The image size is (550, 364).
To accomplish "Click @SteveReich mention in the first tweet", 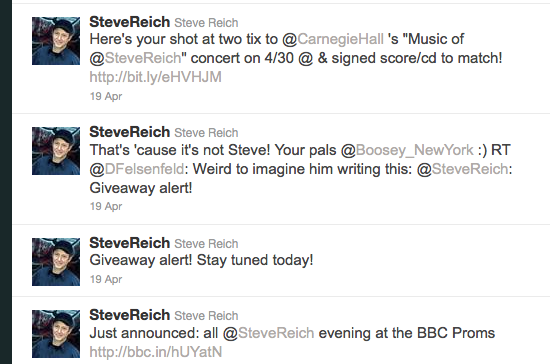I will [135, 58].
